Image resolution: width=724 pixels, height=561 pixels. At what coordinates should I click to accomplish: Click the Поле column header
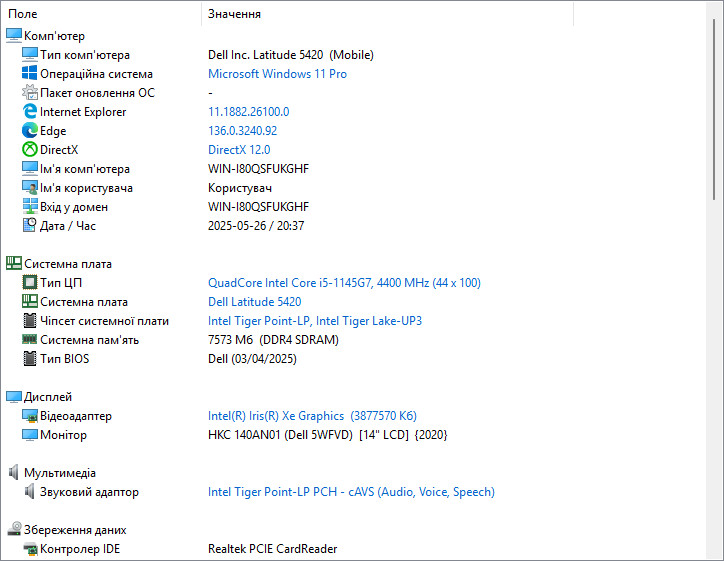point(102,14)
